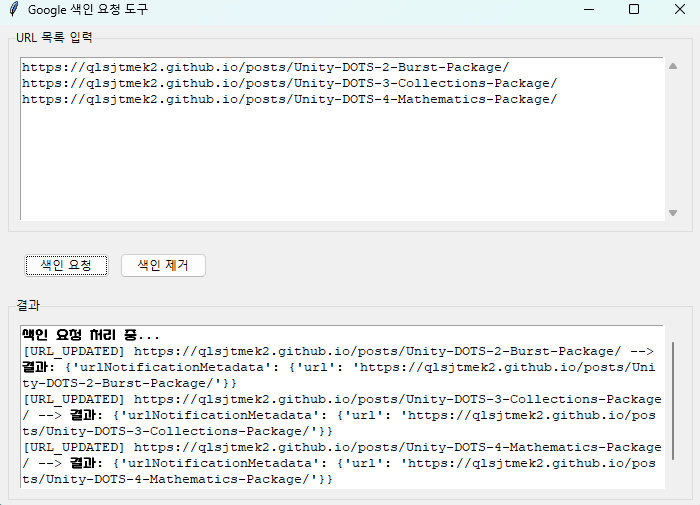Click the result line ty-DOTS-2-Burst-Package/'}}
The image size is (700, 505).
tap(129, 384)
